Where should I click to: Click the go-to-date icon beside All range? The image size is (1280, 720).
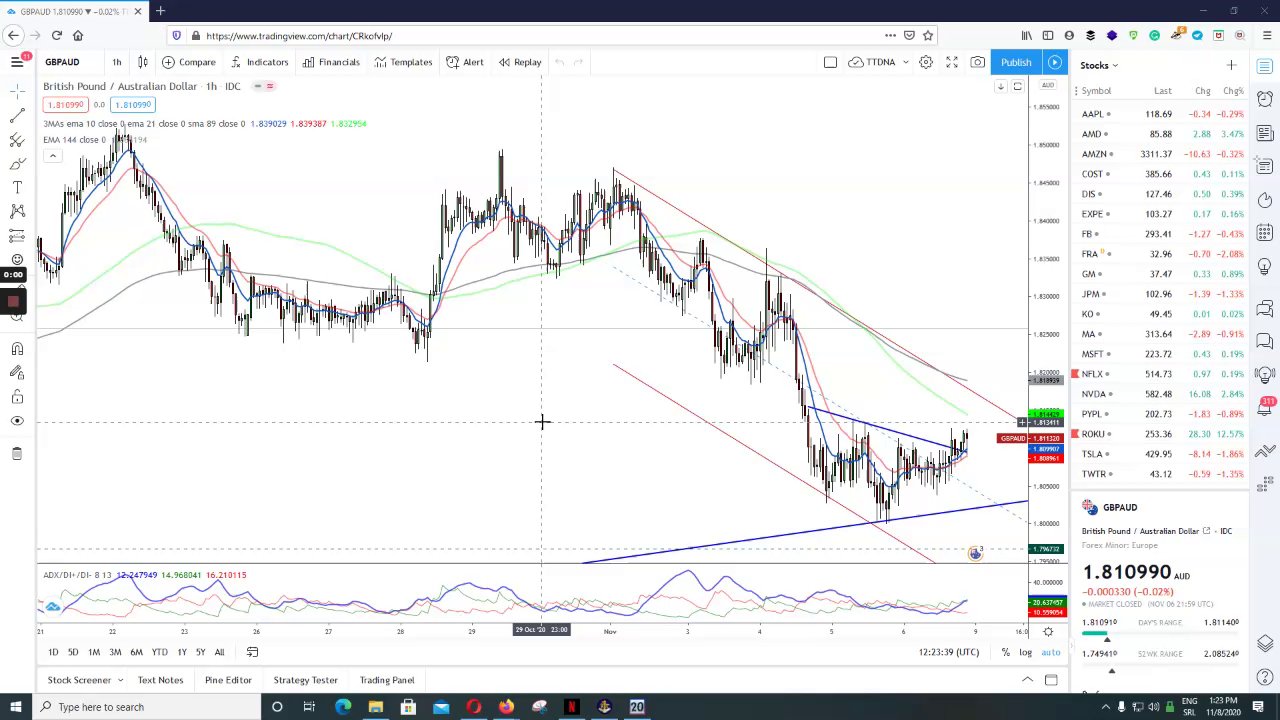tap(252, 652)
